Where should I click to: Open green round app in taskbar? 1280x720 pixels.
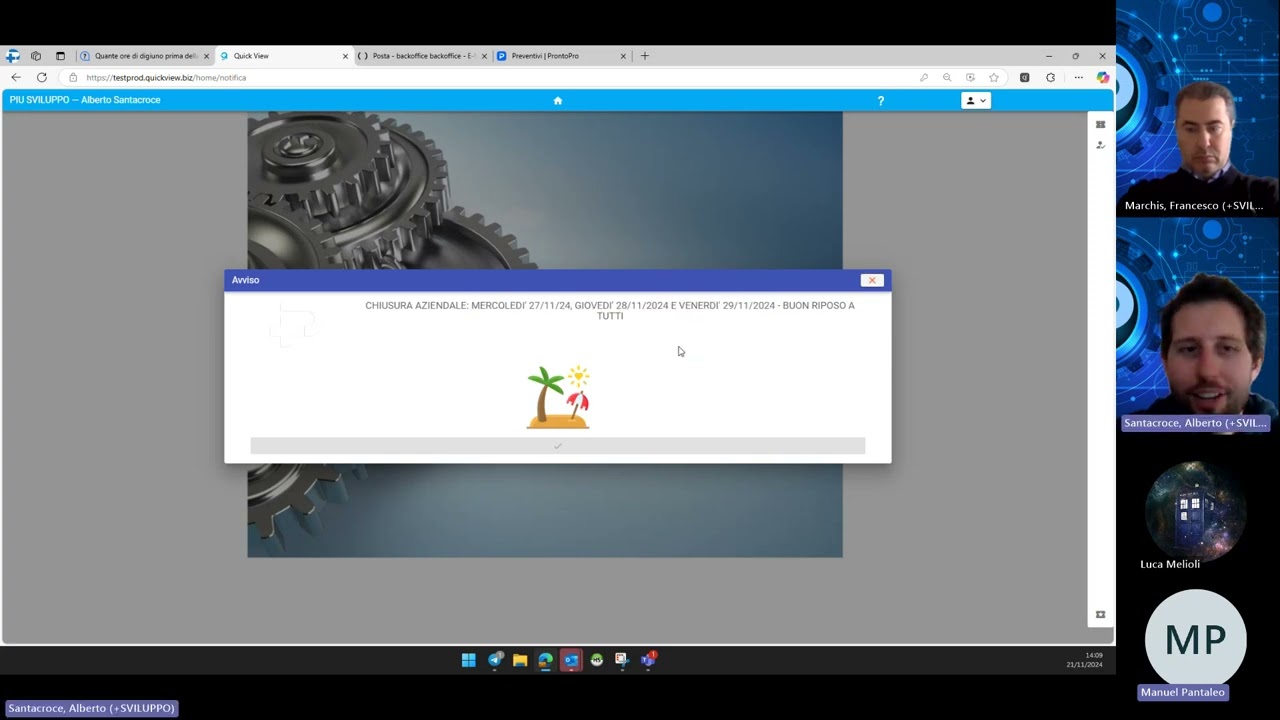(597, 660)
